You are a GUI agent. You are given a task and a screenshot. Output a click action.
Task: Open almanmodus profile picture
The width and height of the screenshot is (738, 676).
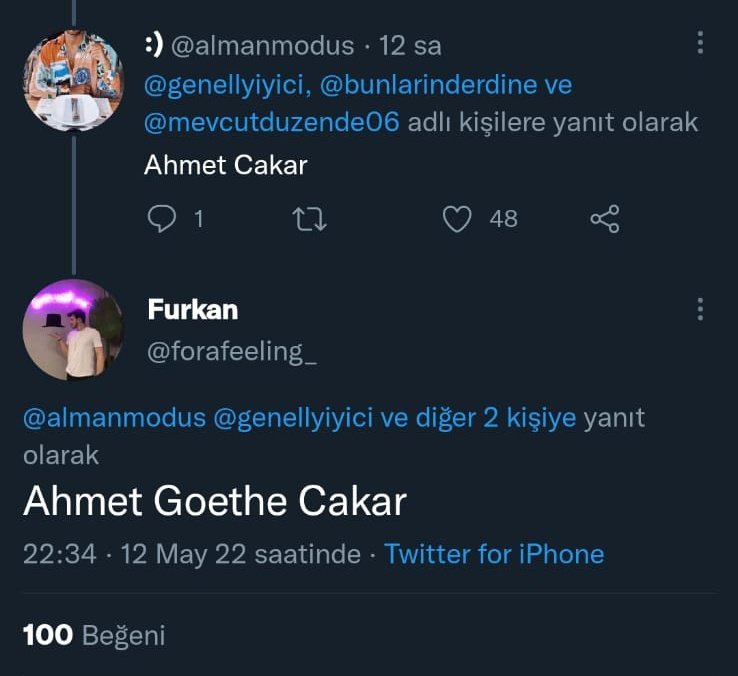tap(72, 80)
